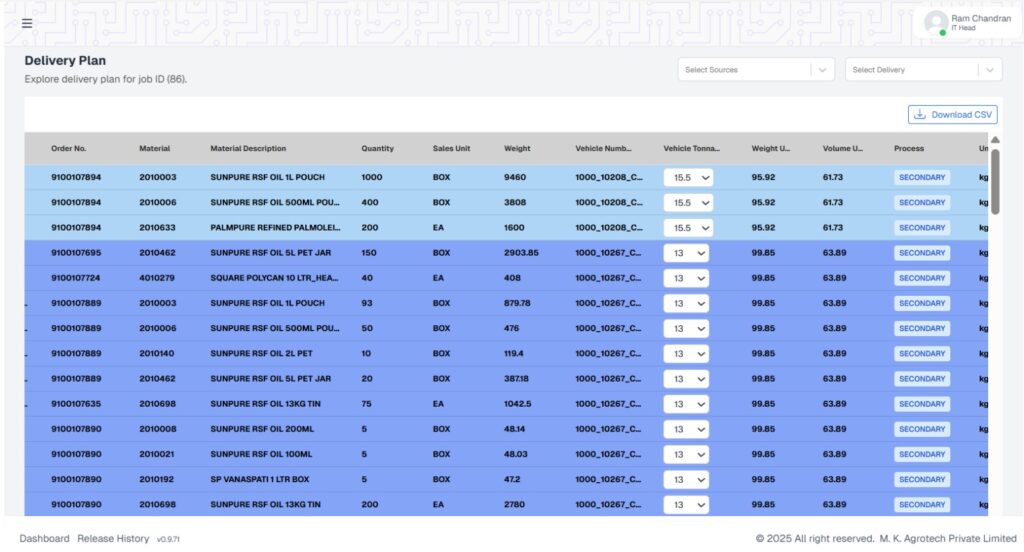The height and width of the screenshot is (552, 1024).
Task: Click version label v0.9.71
Action: click(x=168, y=539)
